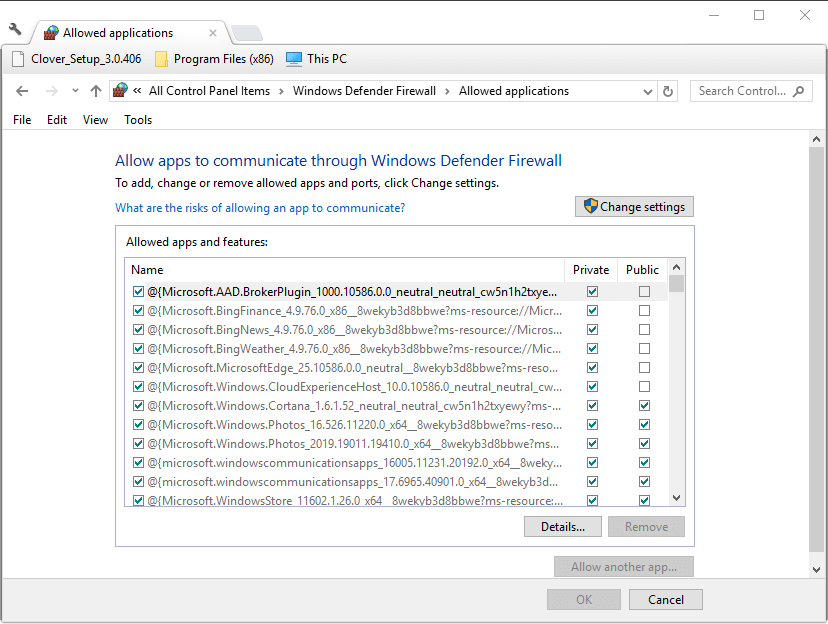Toggle Microsoft.AAD.BrokerPlugin name checkbox
828x624 pixels.
coord(138,291)
